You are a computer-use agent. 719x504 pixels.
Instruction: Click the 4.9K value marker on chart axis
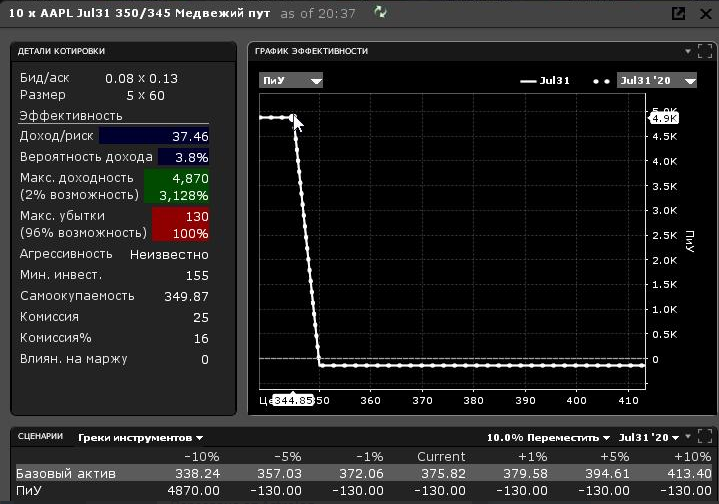[664, 118]
